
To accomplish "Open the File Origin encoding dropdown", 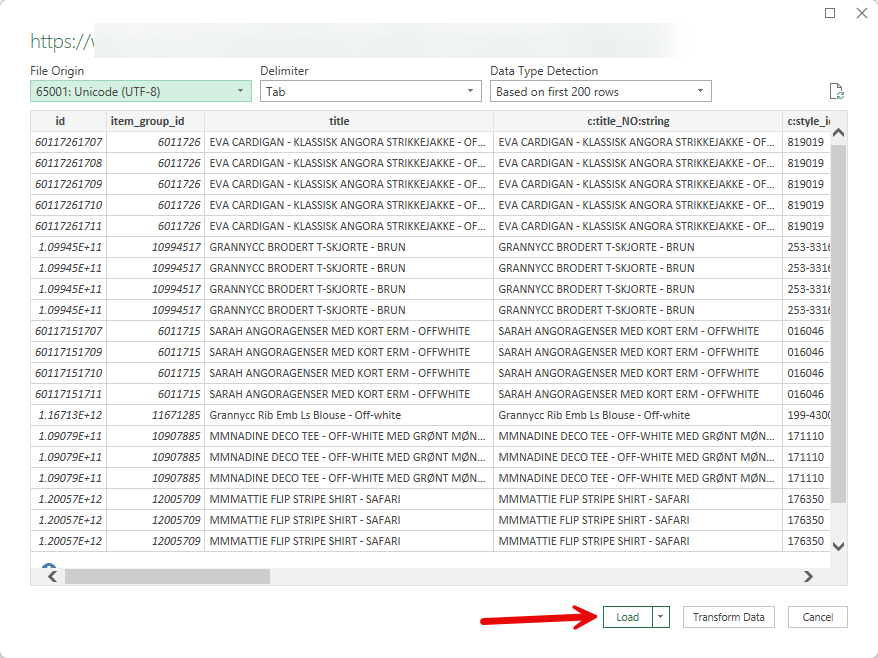I will [x=140, y=91].
